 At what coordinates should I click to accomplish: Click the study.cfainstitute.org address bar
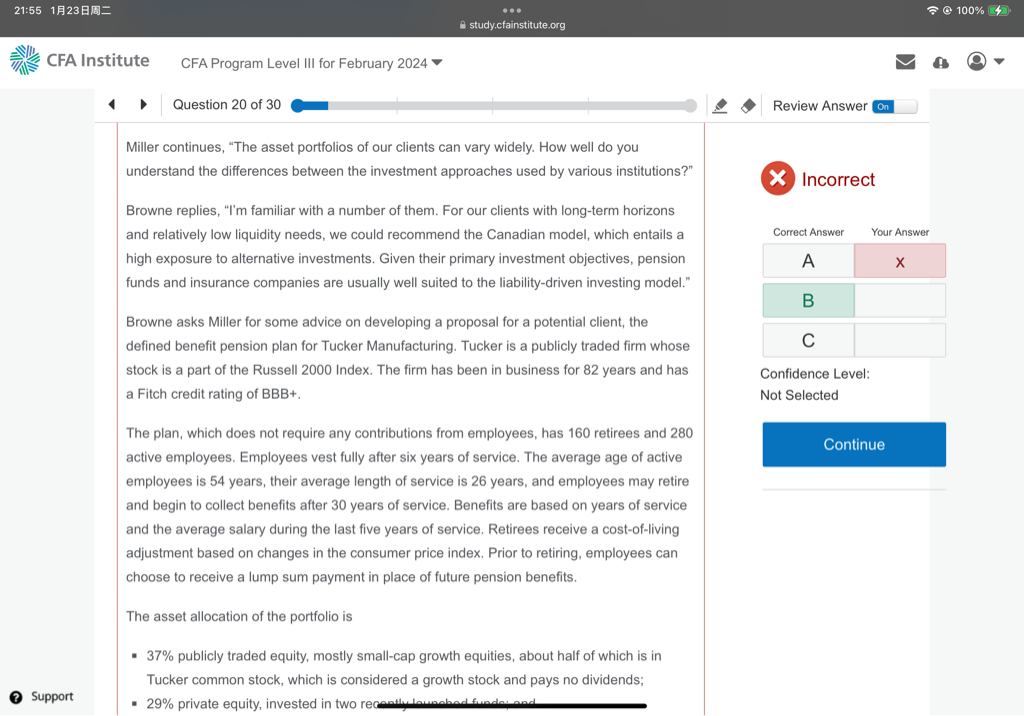pyautogui.click(x=512, y=25)
